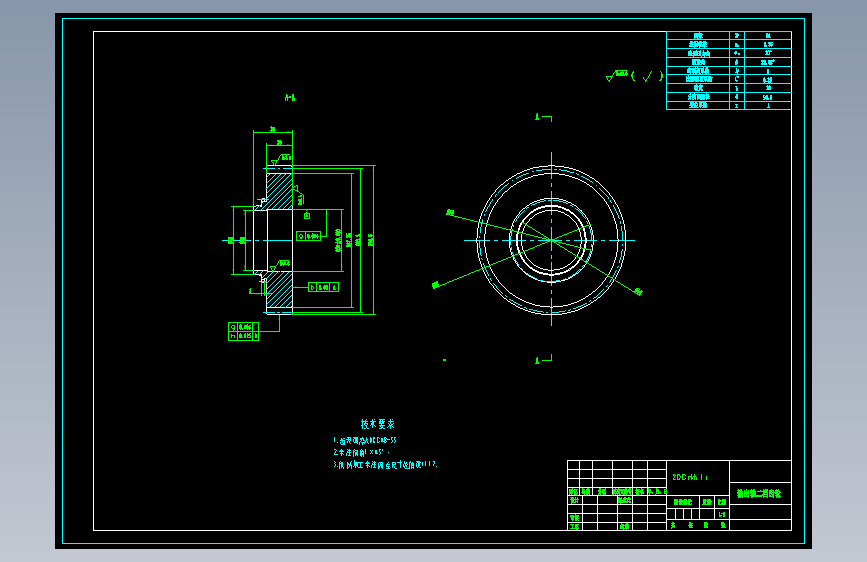Select the small square datum symbol at the bore
Screen dimensions: 867x562
click(307, 216)
